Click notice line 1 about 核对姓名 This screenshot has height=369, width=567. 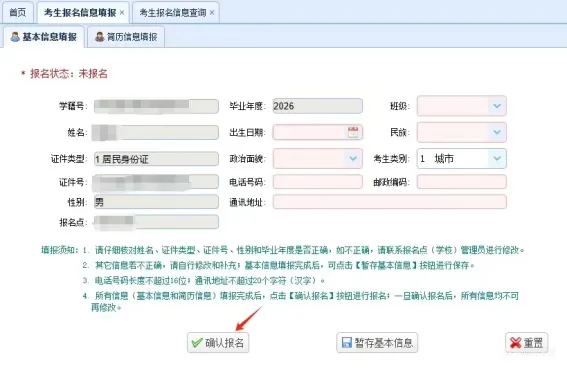(x=303, y=250)
